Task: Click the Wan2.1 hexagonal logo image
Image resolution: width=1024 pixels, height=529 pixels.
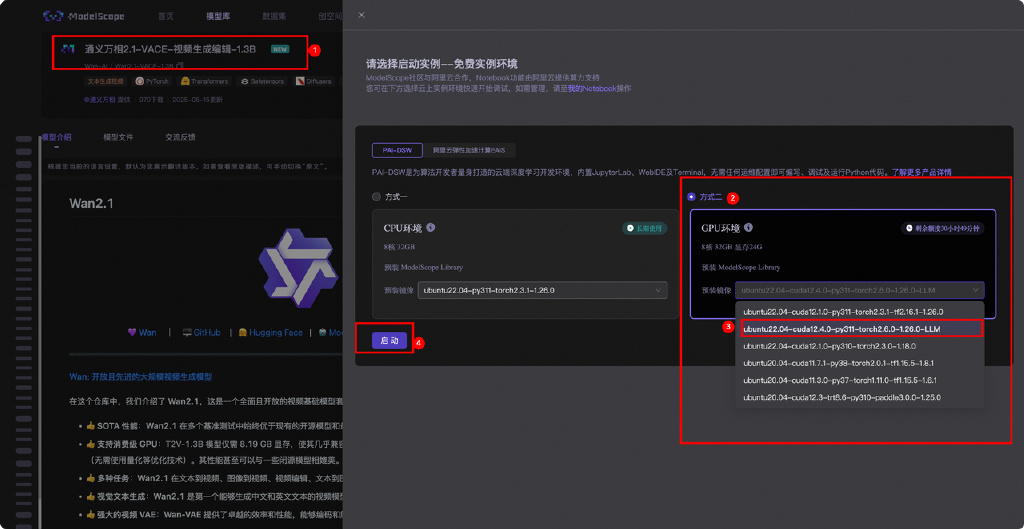Action: (x=298, y=268)
